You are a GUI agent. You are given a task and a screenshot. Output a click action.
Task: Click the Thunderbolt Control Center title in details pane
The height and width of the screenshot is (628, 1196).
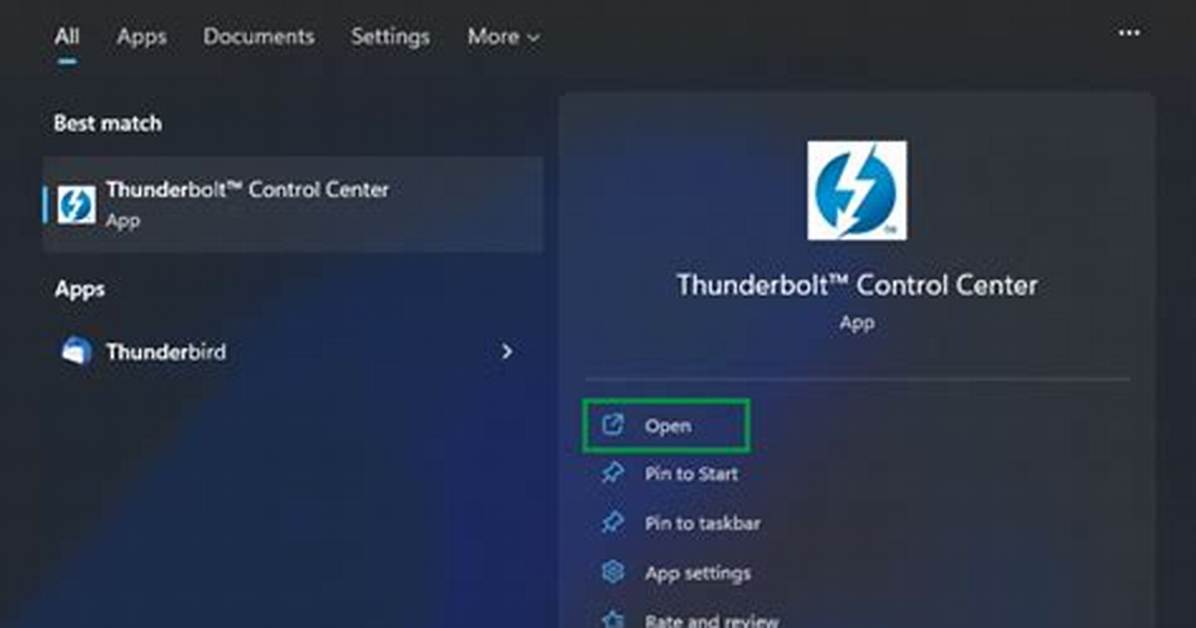tap(857, 285)
